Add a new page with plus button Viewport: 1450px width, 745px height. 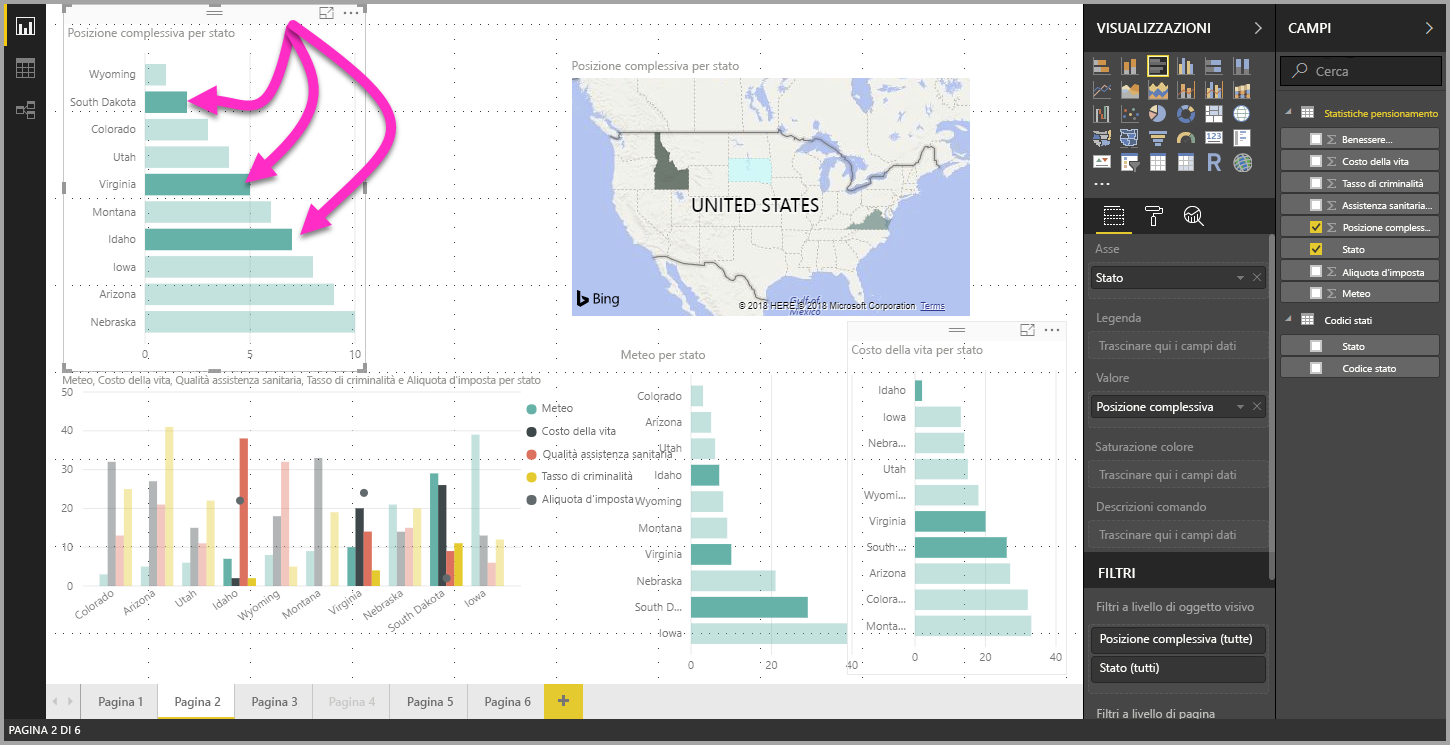563,702
